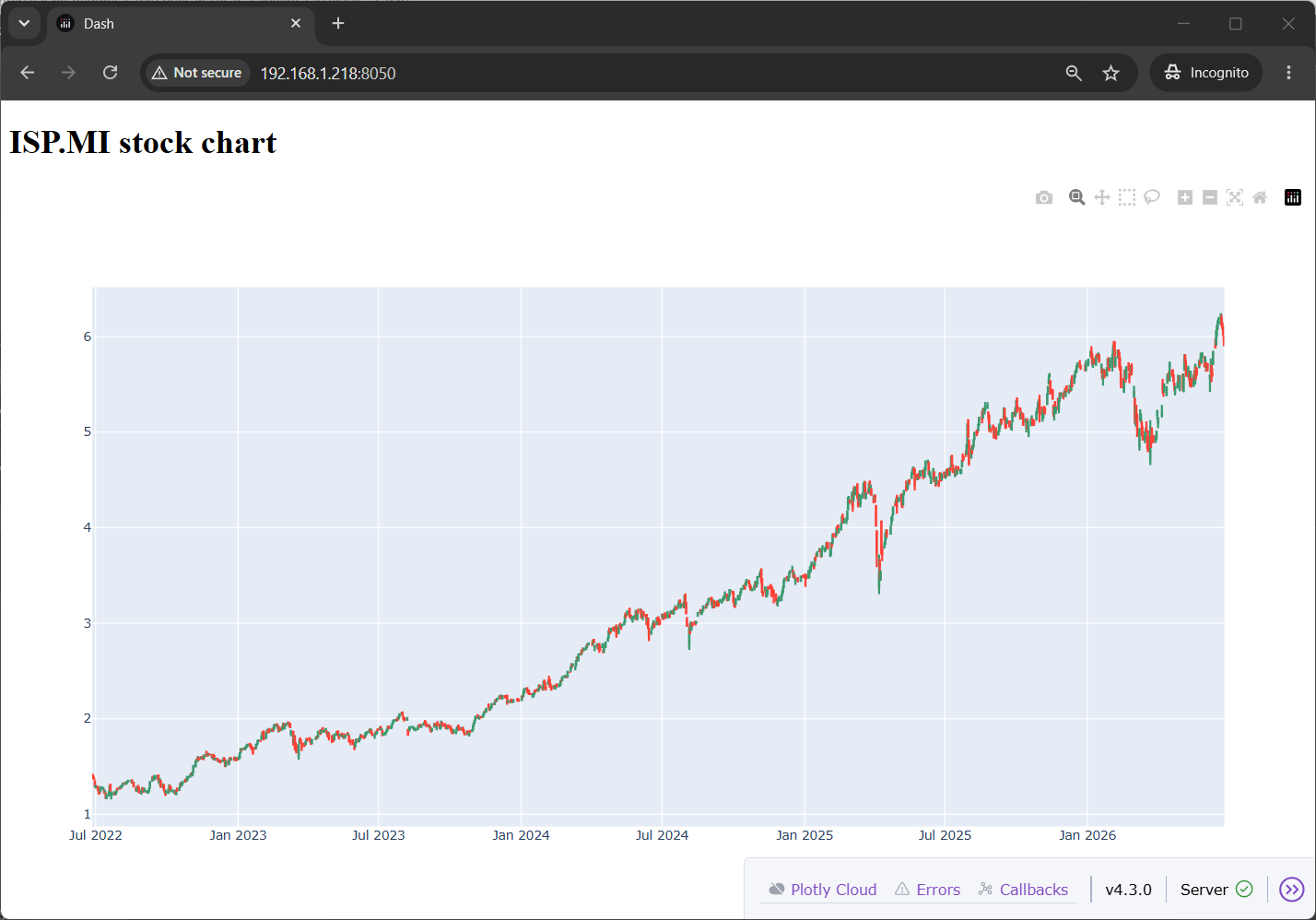Open the Callbacks graph panel
This screenshot has width=1316, height=920.
click(1023, 890)
